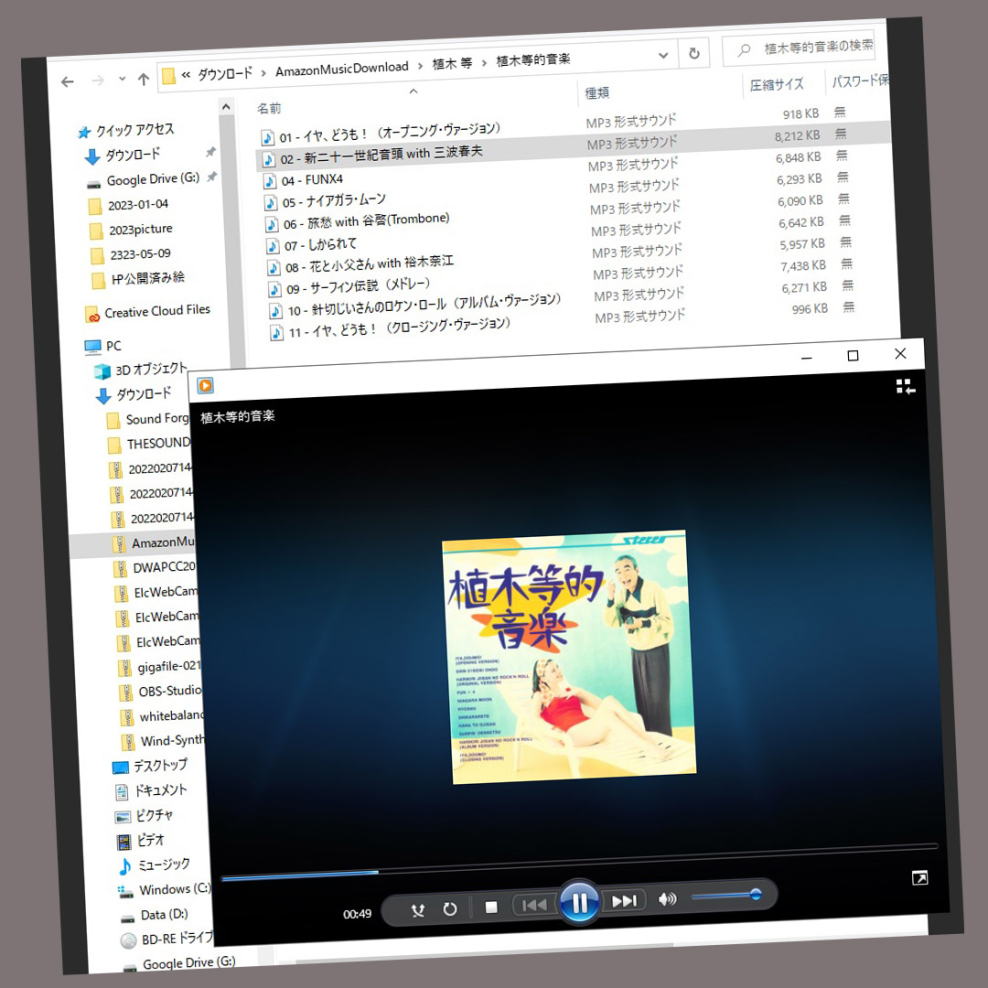The height and width of the screenshot is (988, 988).
Task: Select file 07 - しかられて
Action: [312, 245]
